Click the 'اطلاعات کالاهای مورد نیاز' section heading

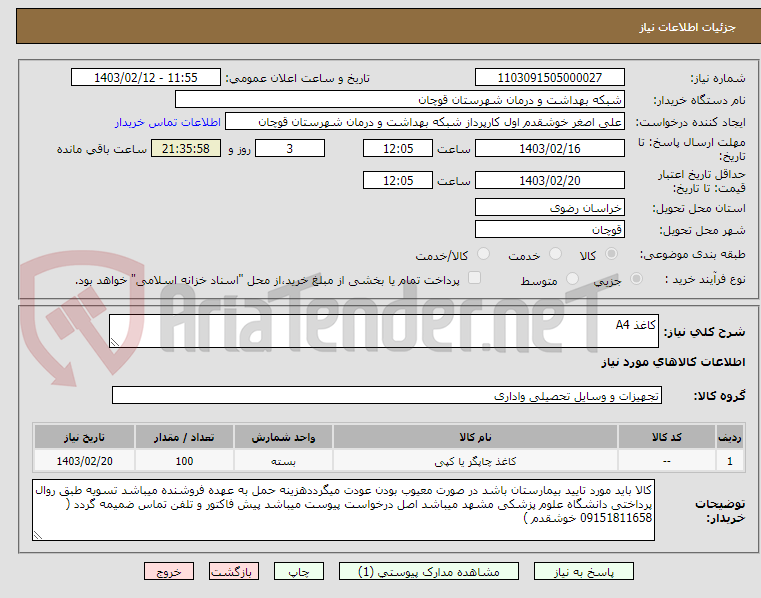(x=673, y=363)
